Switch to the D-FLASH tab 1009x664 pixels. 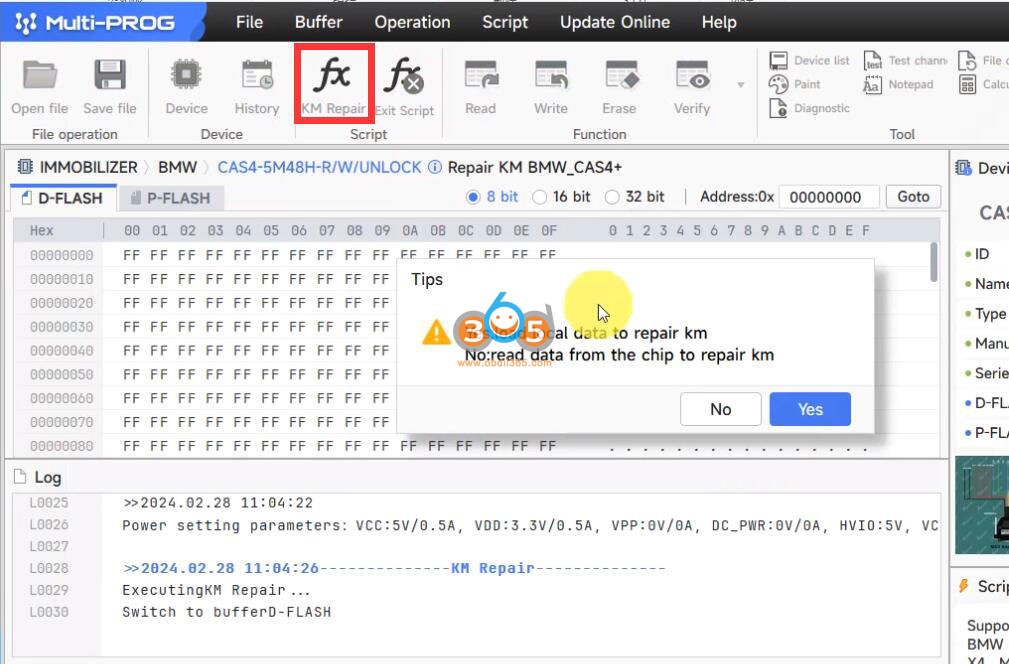63,198
